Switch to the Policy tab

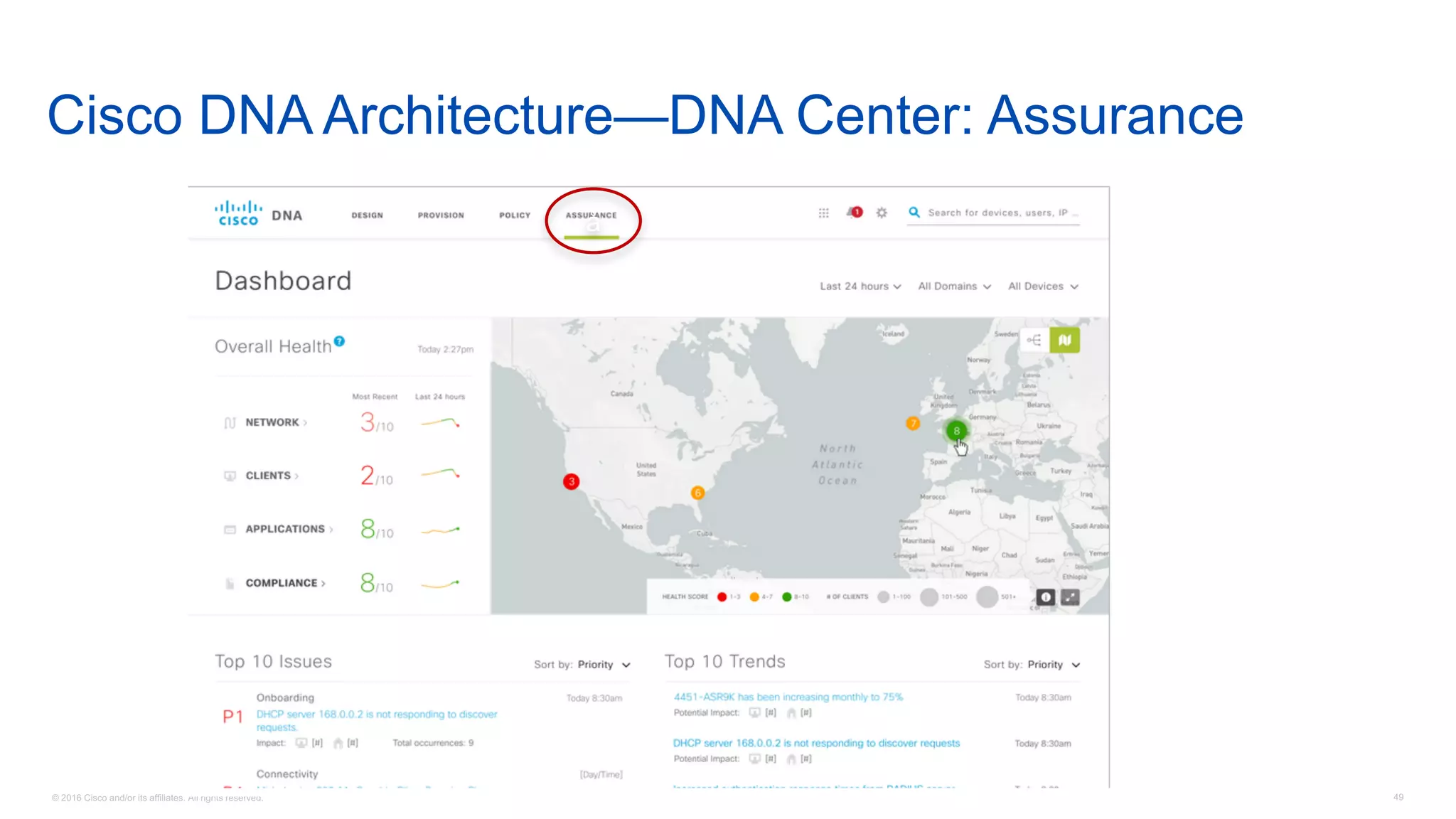[x=515, y=215]
